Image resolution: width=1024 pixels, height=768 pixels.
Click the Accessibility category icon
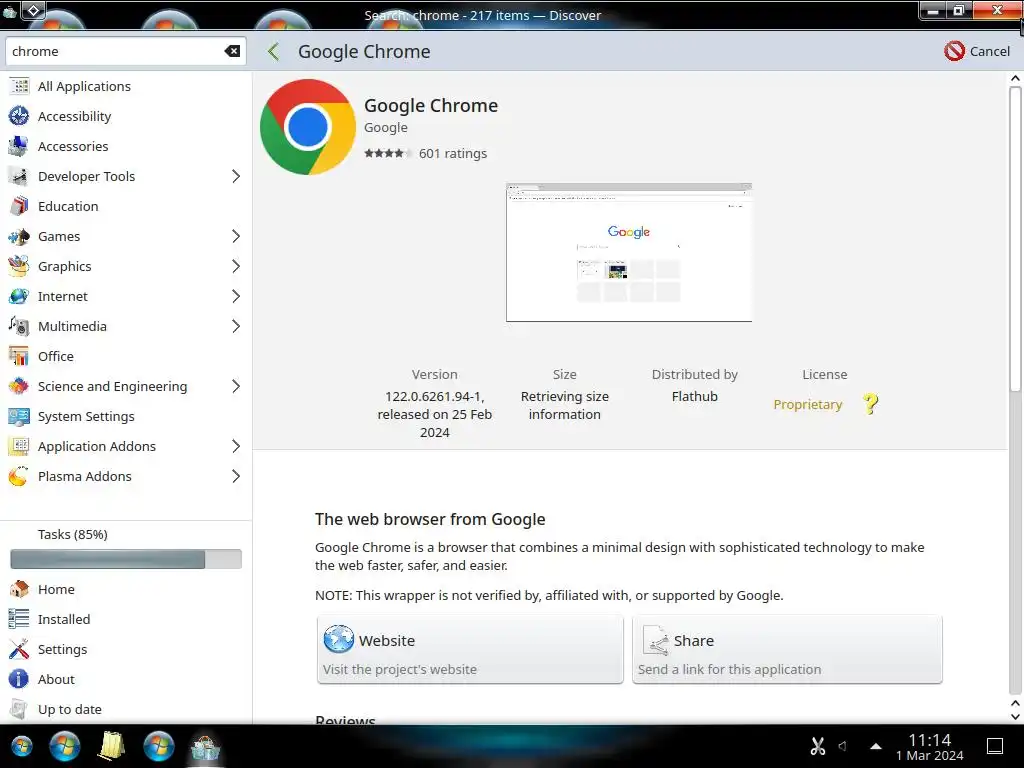coord(19,116)
